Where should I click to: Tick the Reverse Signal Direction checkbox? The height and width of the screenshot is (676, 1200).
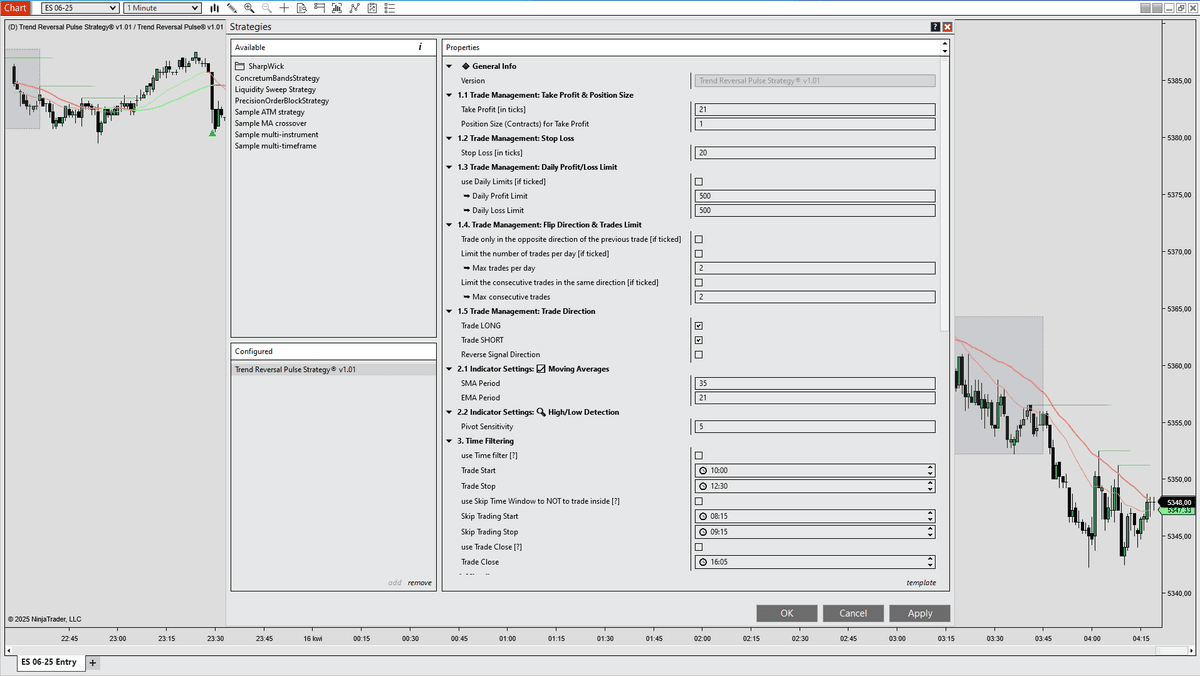tap(698, 355)
